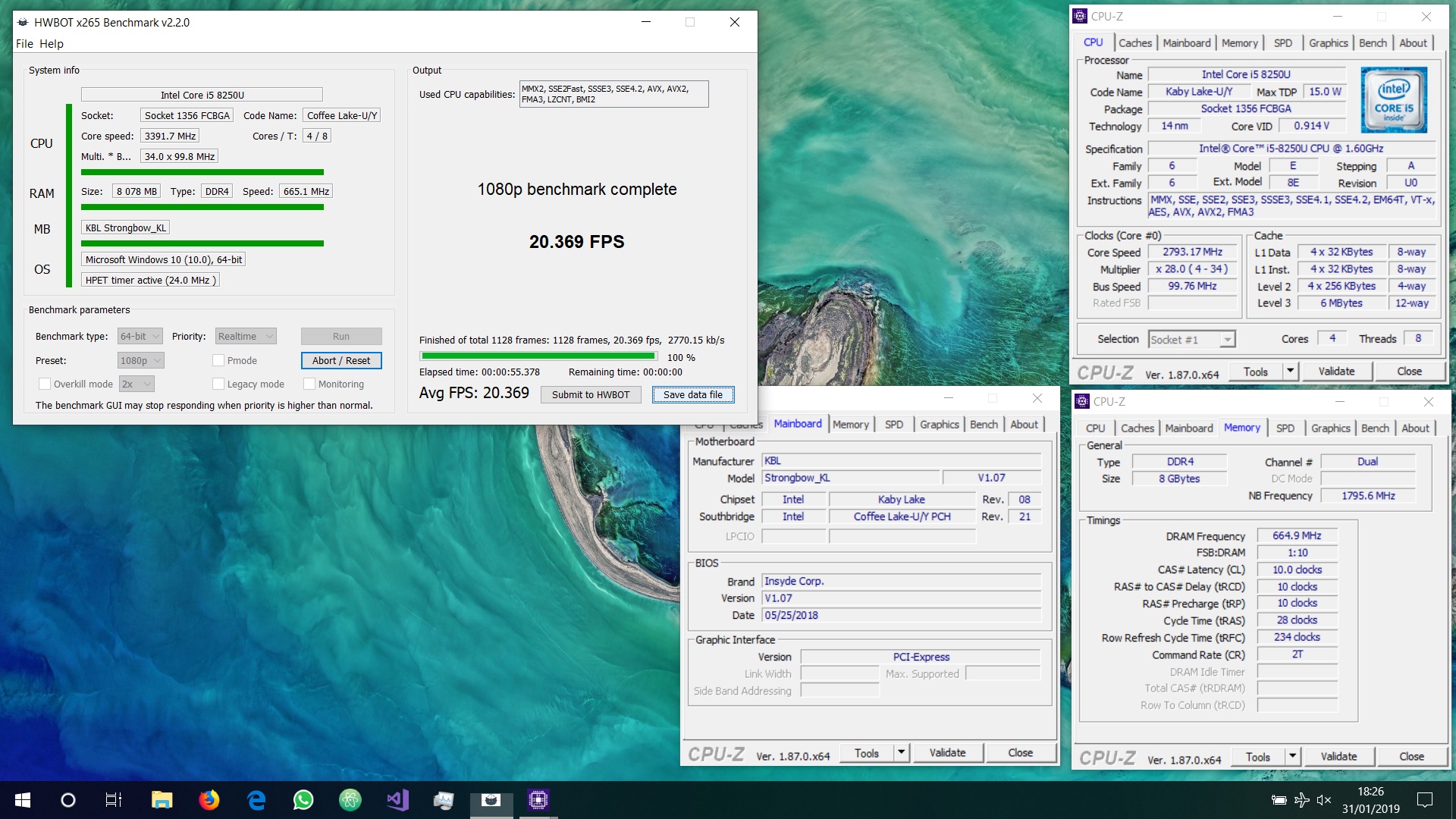Click the CPU name field Intel Core i5 8250U
Image resolution: width=1456 pixels, height=819 pixels.
click(x=202, y=95)
